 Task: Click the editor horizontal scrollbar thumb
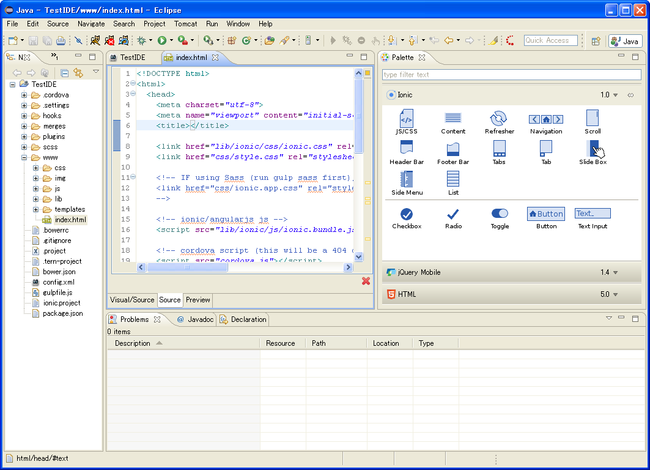(187, 267)
